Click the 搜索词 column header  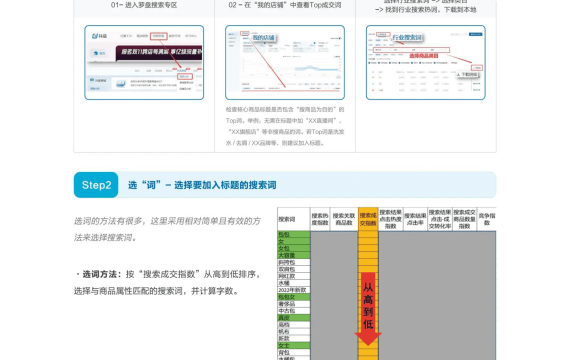click(294, 219)
